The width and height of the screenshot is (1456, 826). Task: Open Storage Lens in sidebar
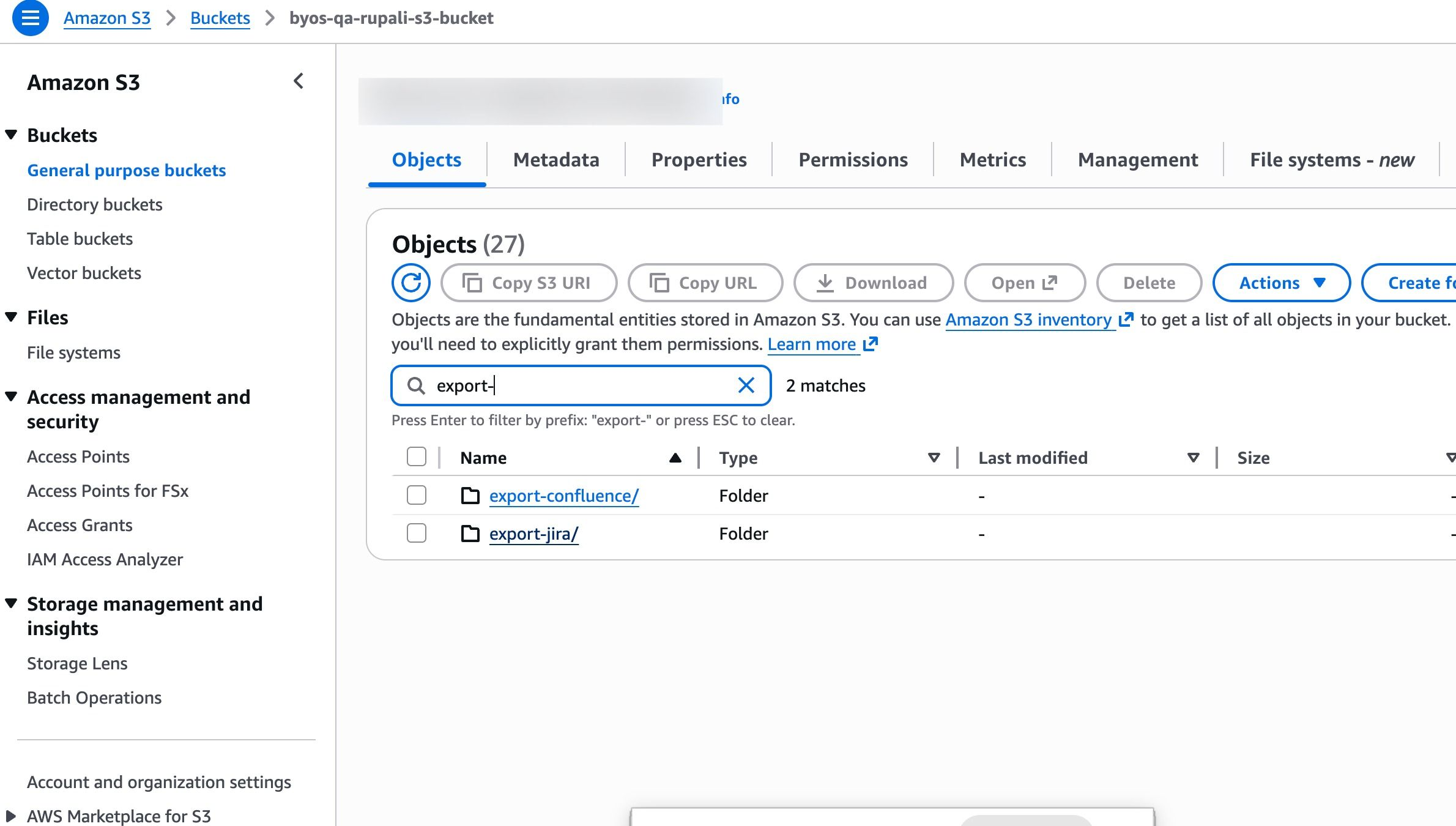point(77,663)
